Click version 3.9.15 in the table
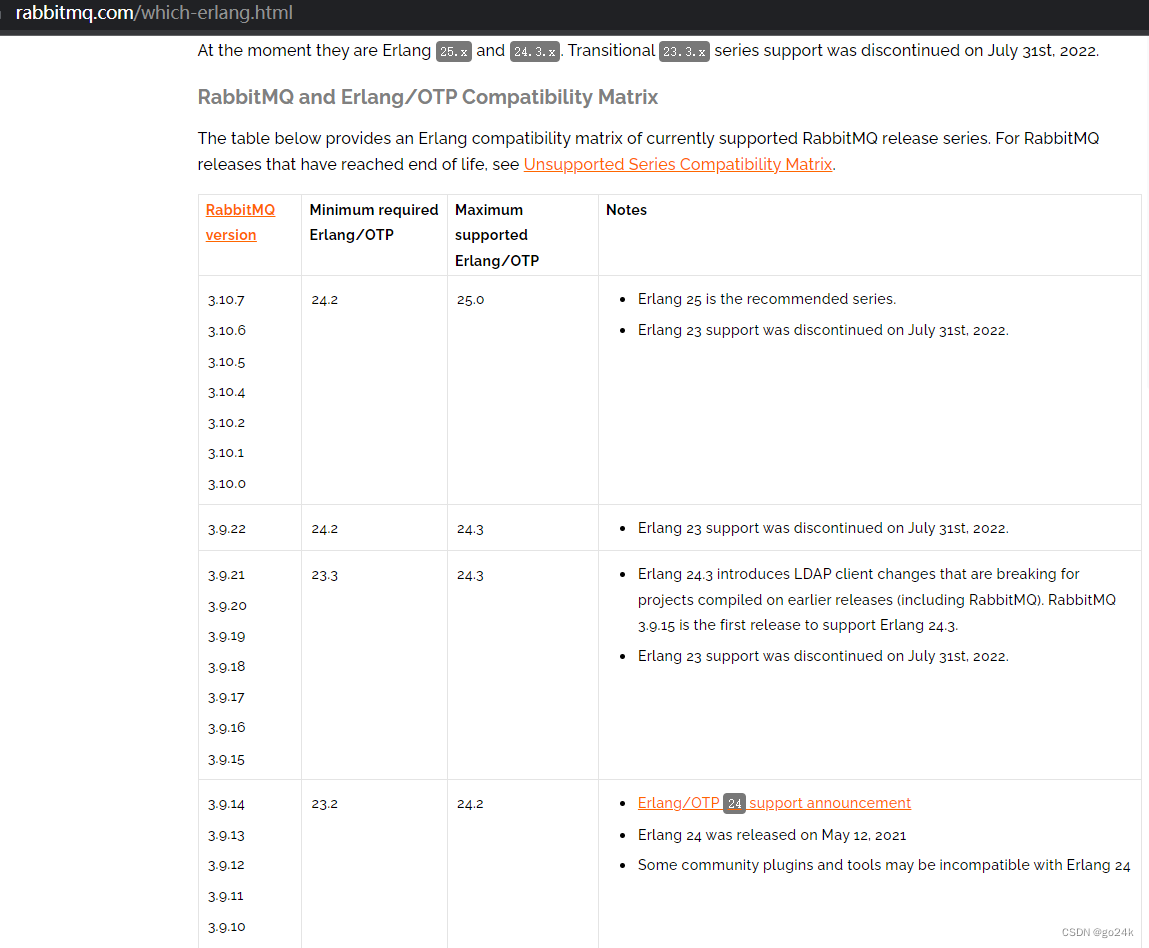Screen dimensions: 1149x948 point(226,759)
